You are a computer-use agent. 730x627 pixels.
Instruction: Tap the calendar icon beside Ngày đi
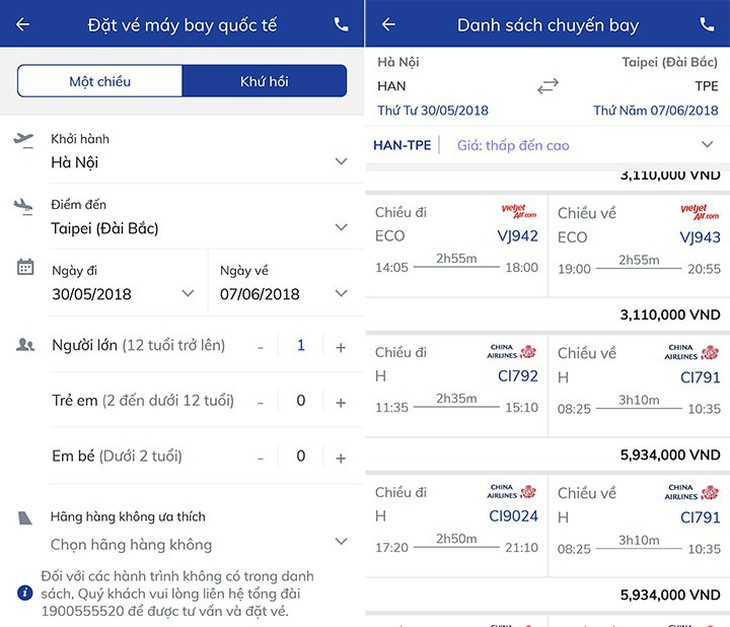pyautogui.click(x=25, y=267)
